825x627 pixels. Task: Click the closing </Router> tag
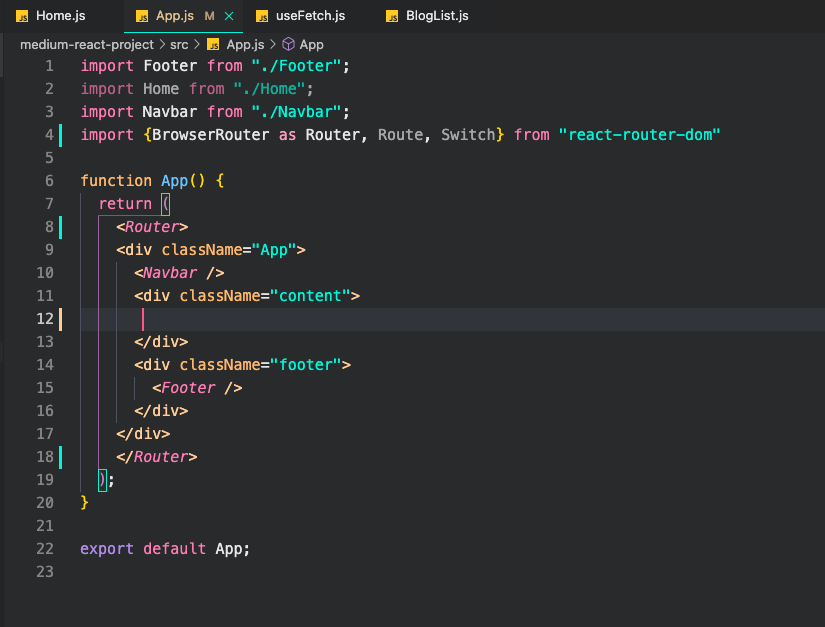coord(157,457)
